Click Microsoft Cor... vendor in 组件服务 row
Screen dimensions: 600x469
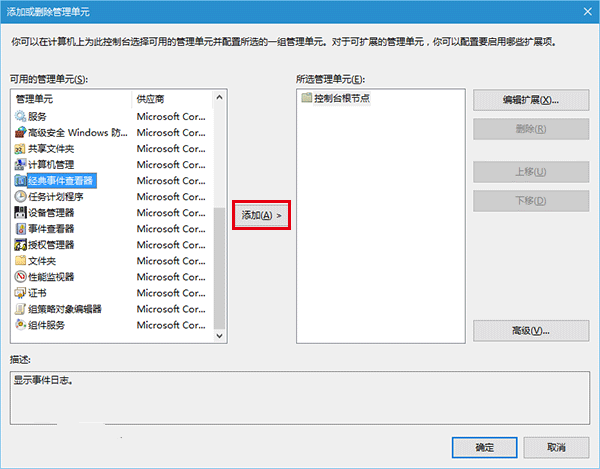click(171, 325)
